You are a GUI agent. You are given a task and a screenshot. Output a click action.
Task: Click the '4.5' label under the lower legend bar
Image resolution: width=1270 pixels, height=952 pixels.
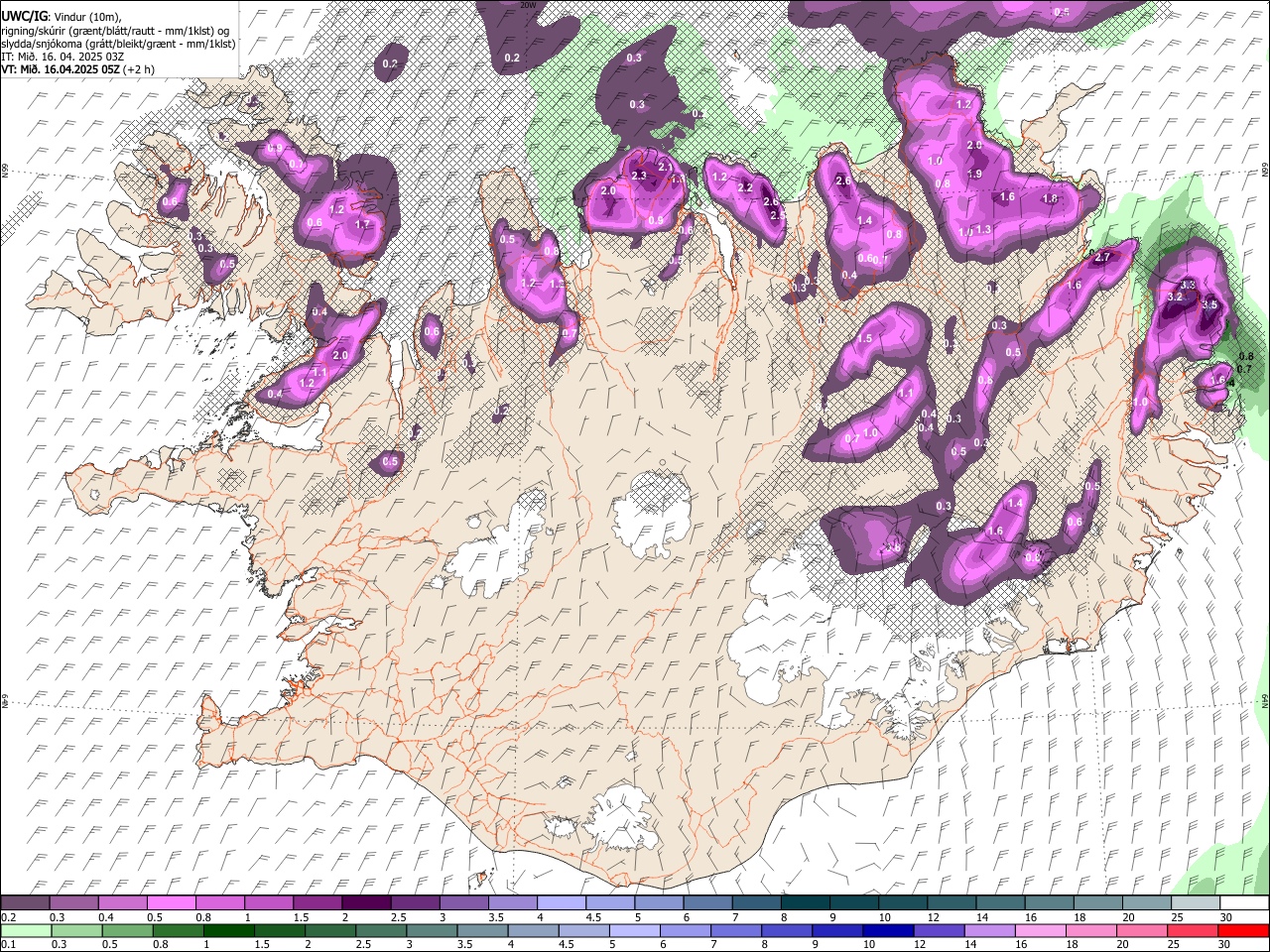tap(568, 945)
